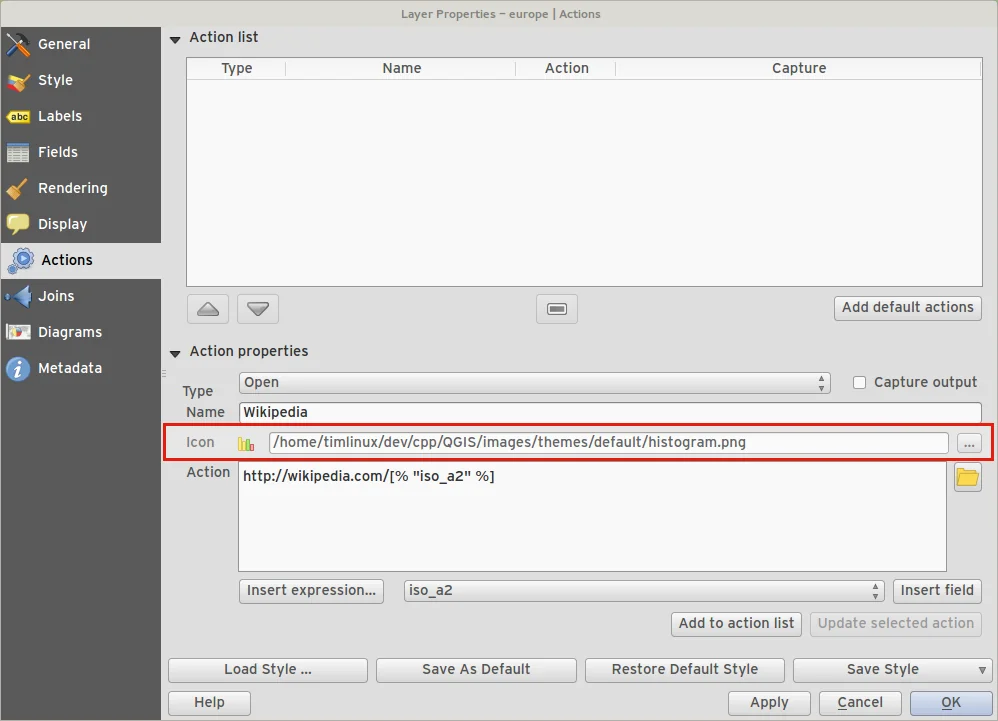Open the General settings wrench icon
The image size is (998, 721).
(18, 44)
